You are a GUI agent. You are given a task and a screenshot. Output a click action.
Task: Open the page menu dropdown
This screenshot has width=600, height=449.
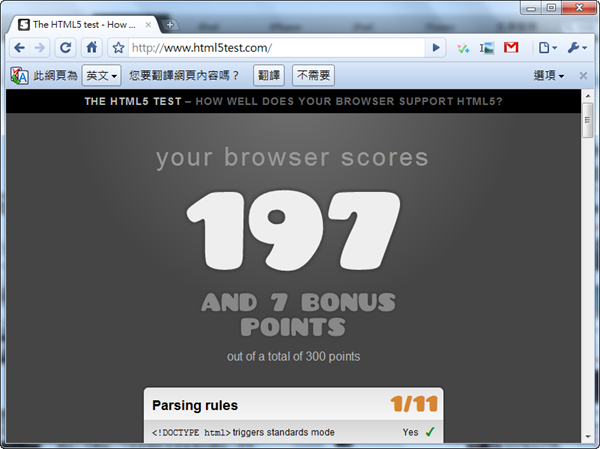click(548, 48)
